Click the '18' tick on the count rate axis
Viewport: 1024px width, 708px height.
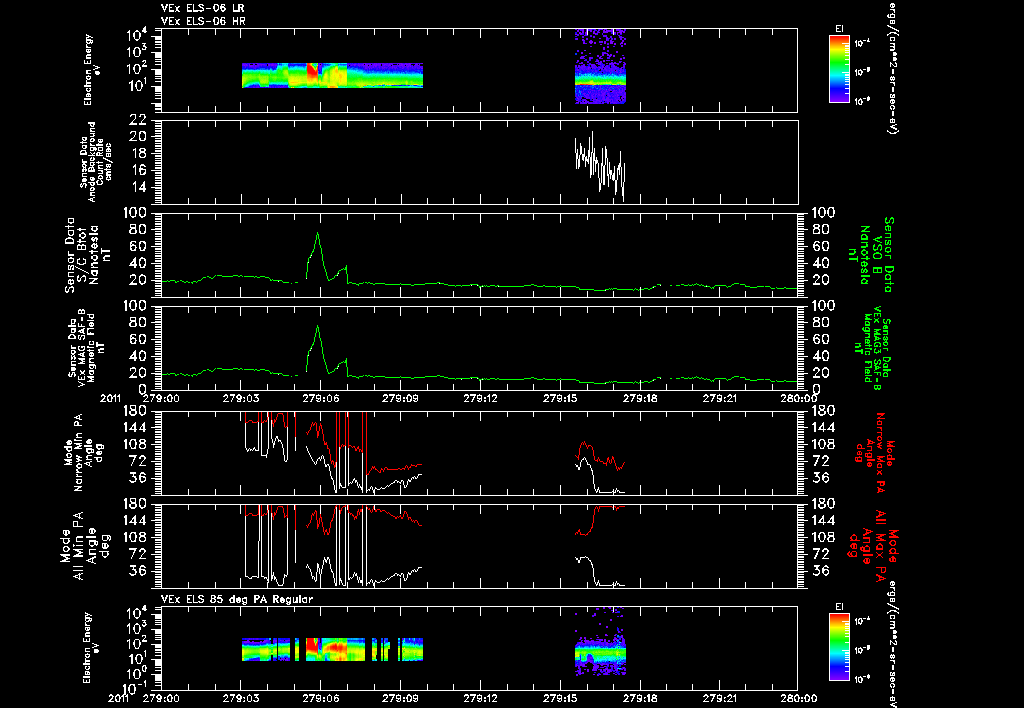pyautogui.click(x=137, y=153)
